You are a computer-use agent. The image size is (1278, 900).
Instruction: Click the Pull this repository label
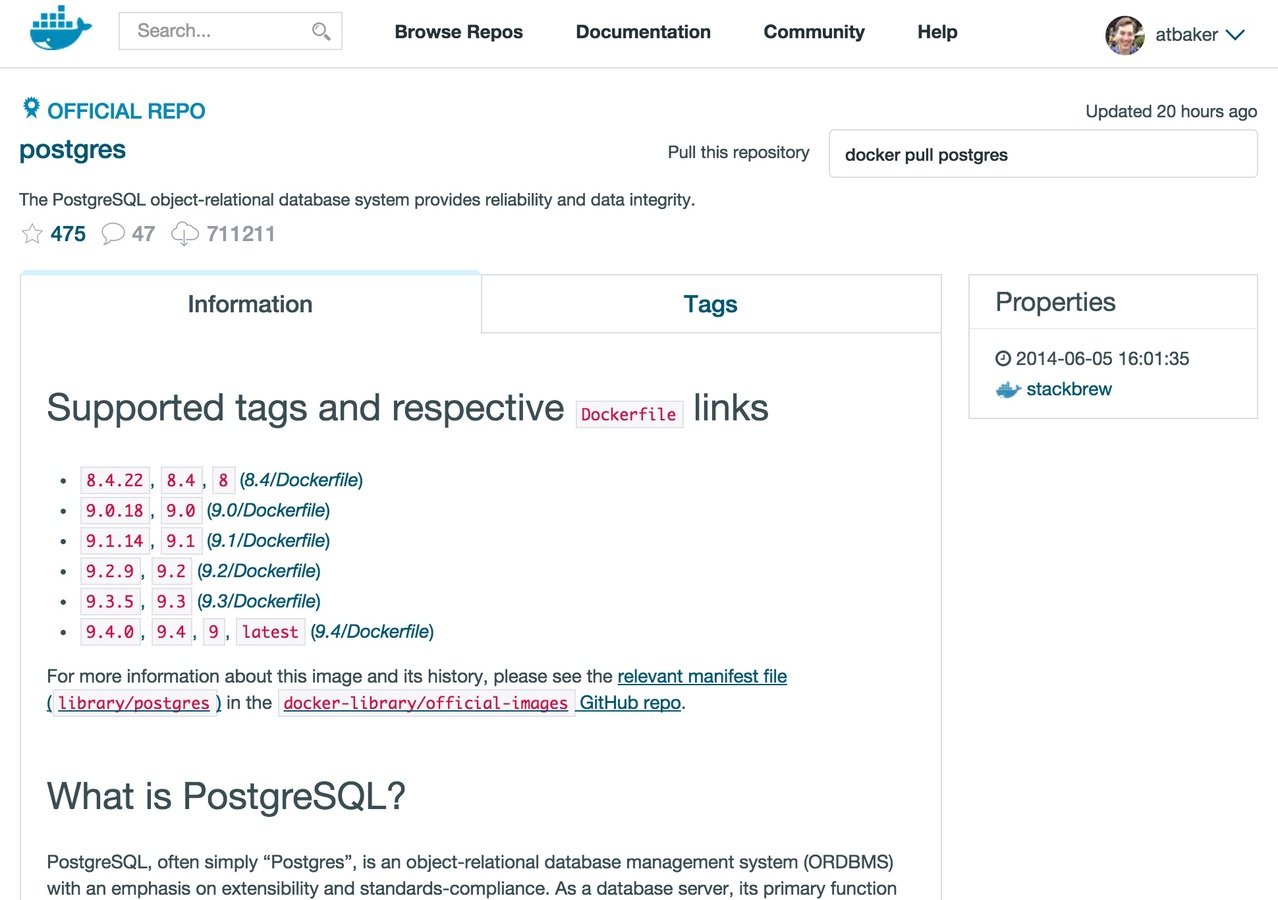[x=738, y=152]
